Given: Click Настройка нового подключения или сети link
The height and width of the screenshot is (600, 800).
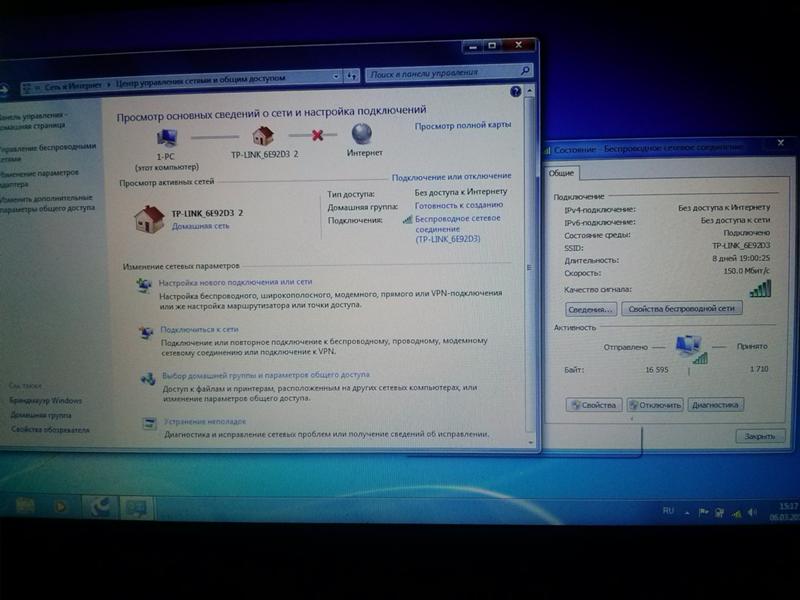Looking at the screenshot, I should click(x=235, y=282).
